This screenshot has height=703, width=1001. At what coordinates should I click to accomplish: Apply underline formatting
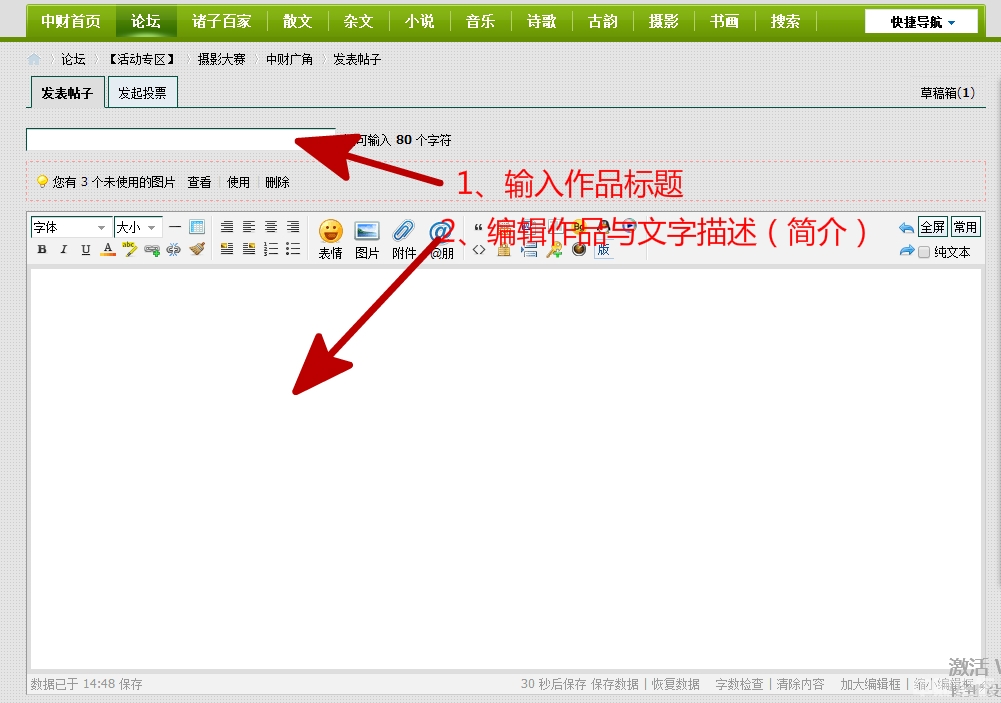[x=85, y=250]
